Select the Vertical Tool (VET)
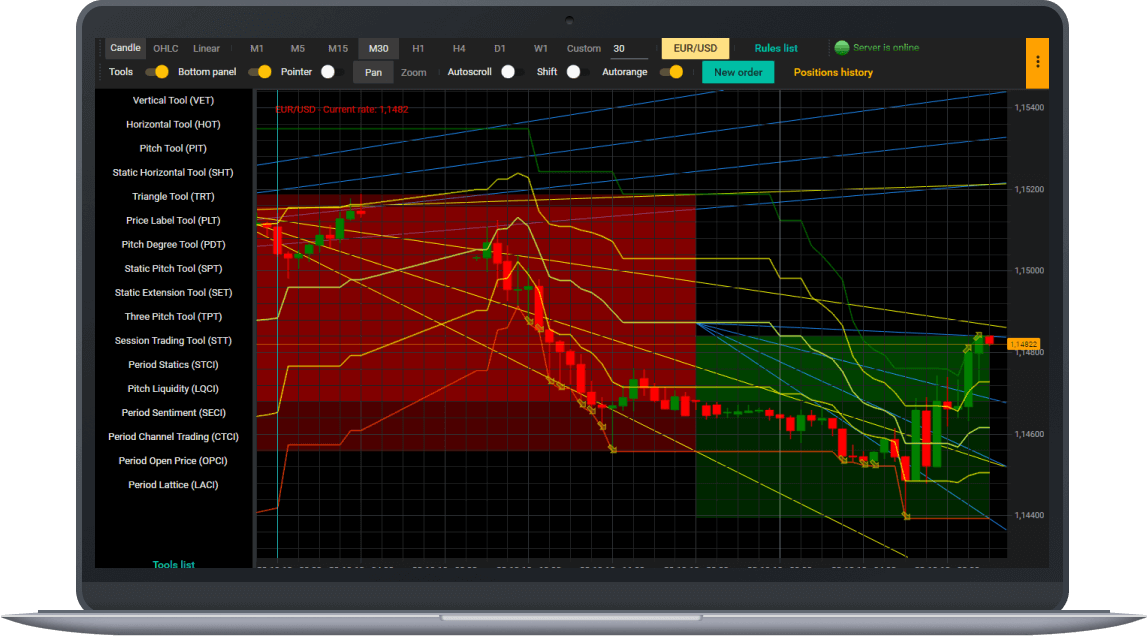 click(x=172, y=100)
